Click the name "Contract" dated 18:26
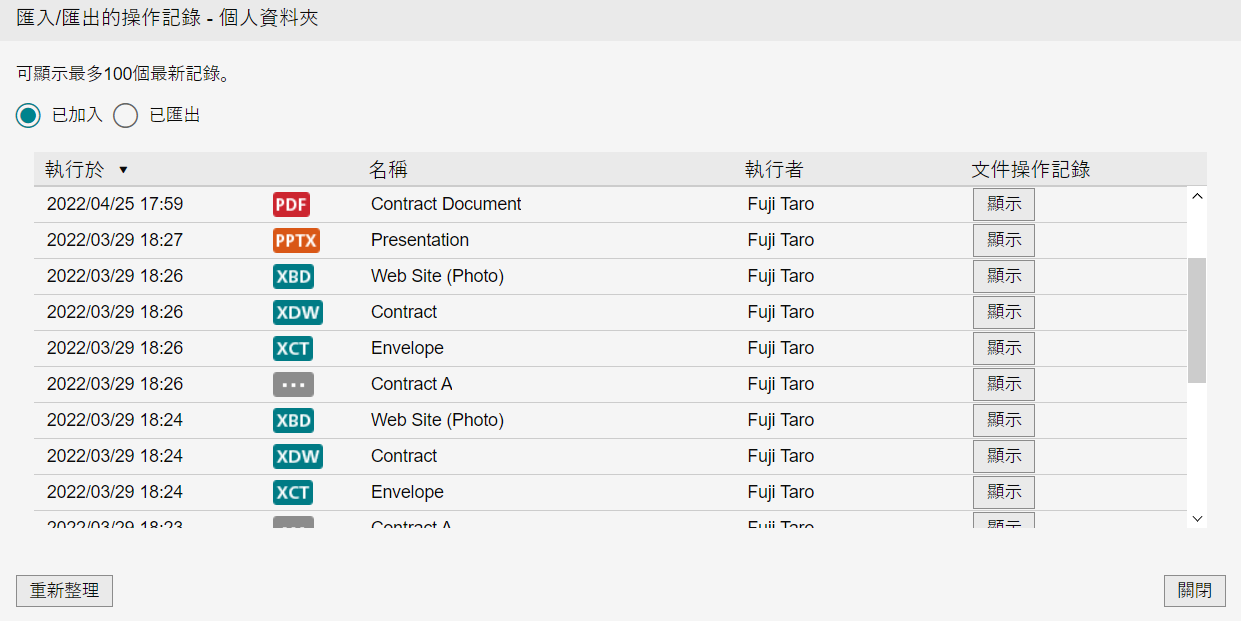This screenshot has height=621, width=1241. coord(404,312)
